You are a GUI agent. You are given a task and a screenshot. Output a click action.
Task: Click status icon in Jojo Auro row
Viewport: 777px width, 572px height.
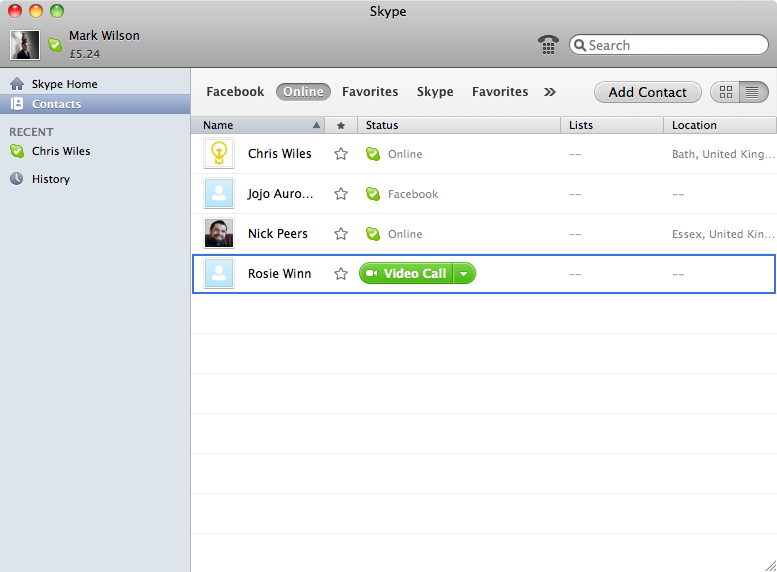point(373,194)
